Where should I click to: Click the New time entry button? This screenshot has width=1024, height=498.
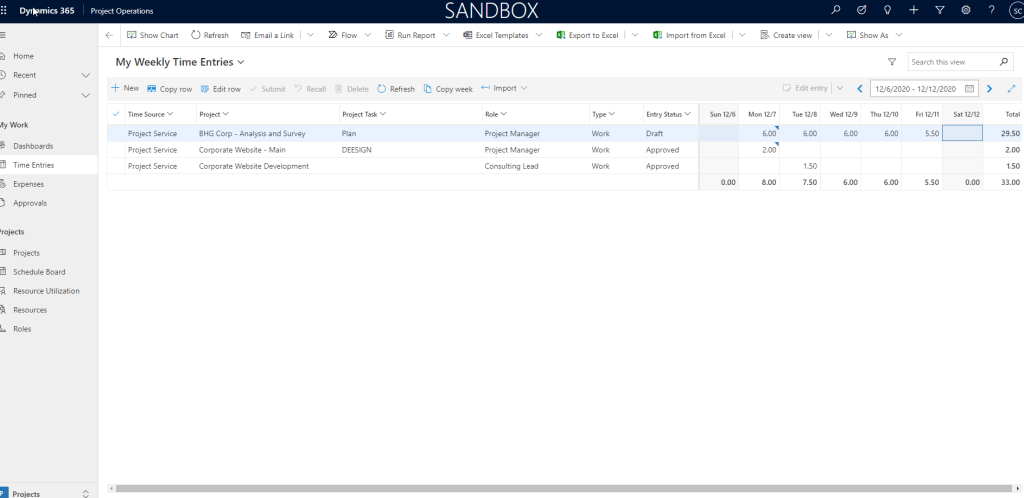(x=125, y=88)
